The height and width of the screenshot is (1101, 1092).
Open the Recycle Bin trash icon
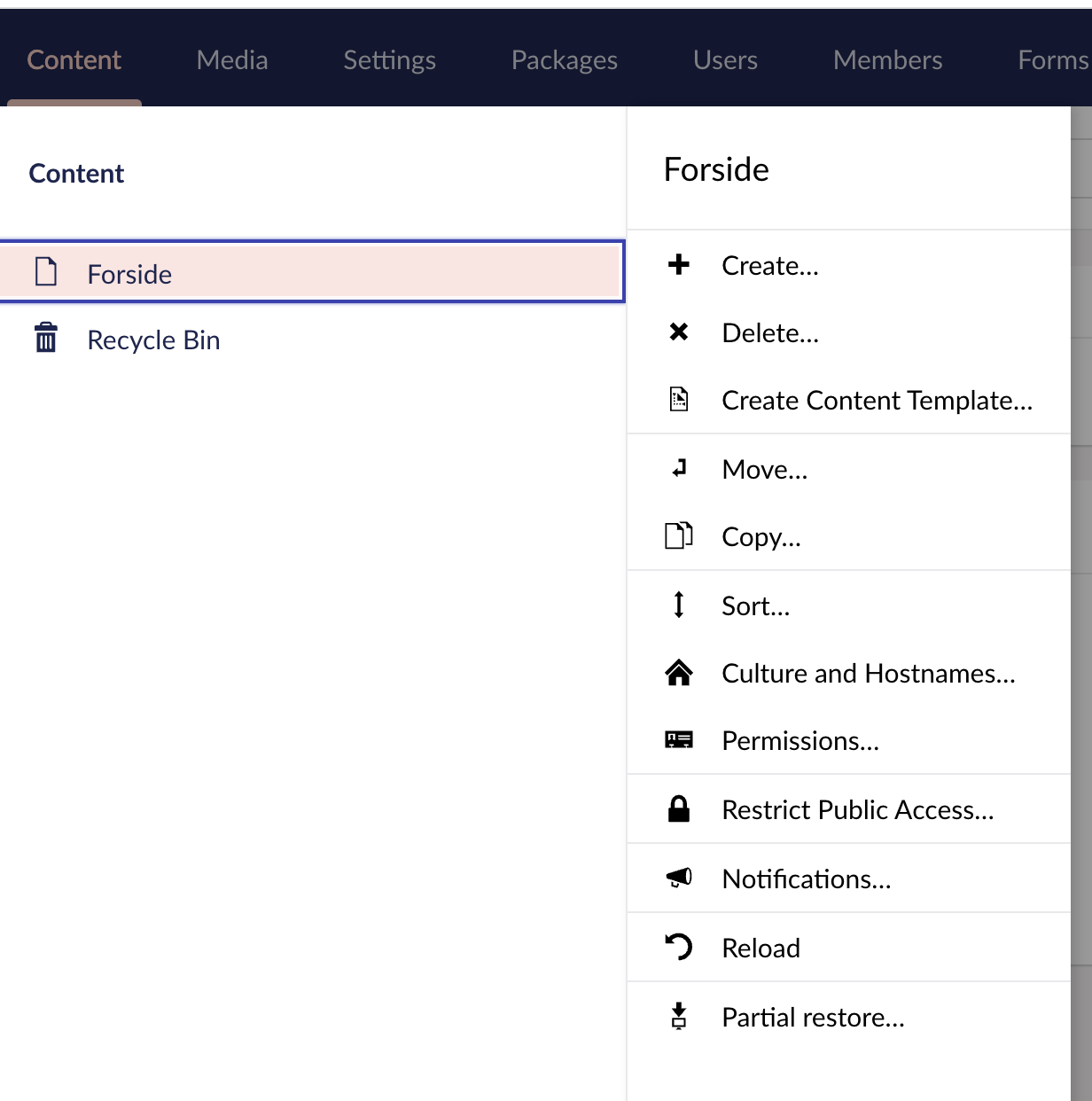(x=46, y=339)
